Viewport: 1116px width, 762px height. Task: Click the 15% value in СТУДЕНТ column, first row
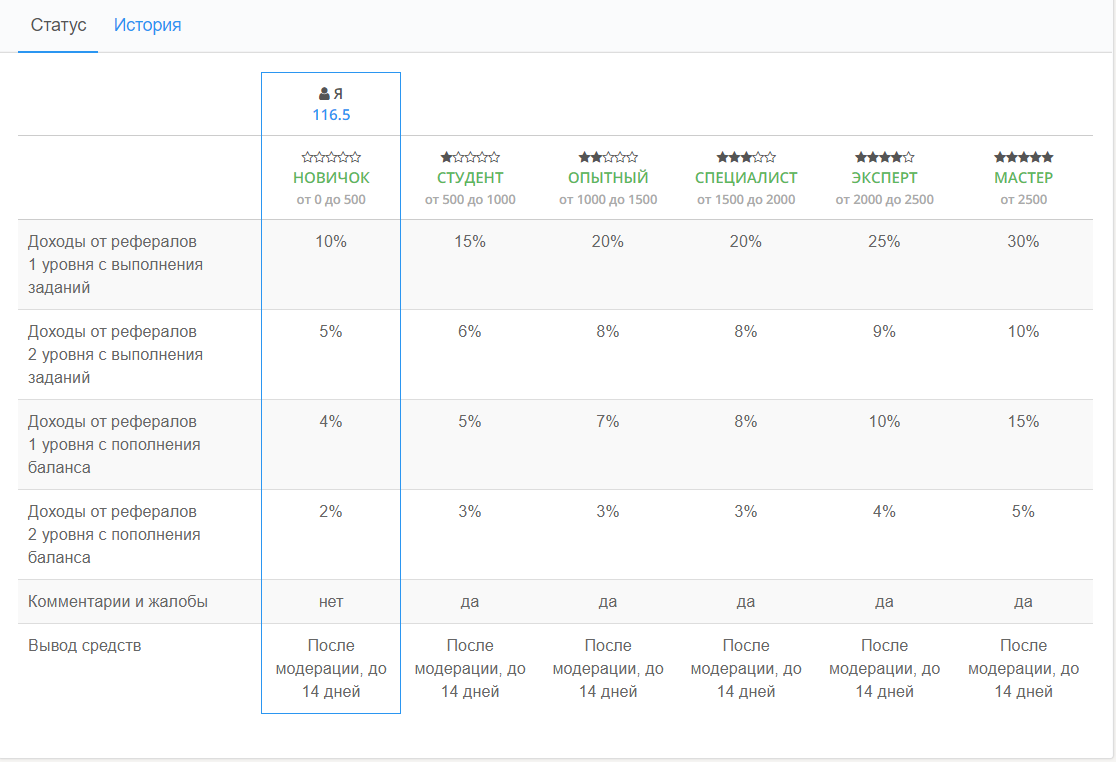470,242
